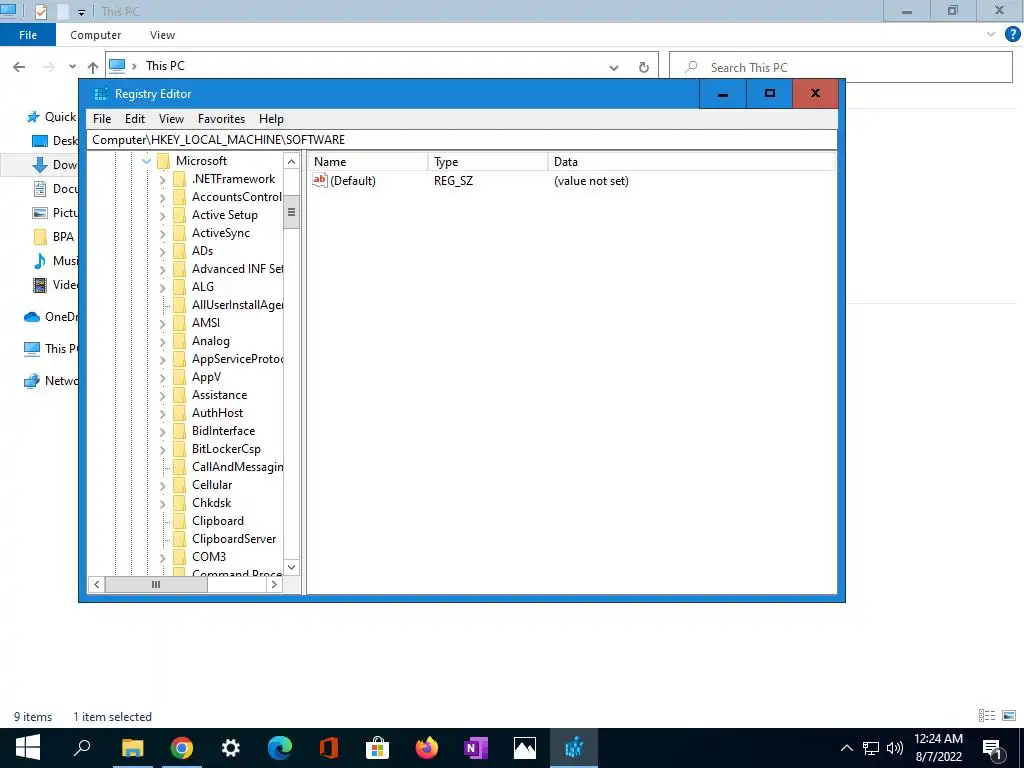The width and height of the screenshot is (1024, 768).
Task: Click the registry address path field
Action: tap(461, 140)
